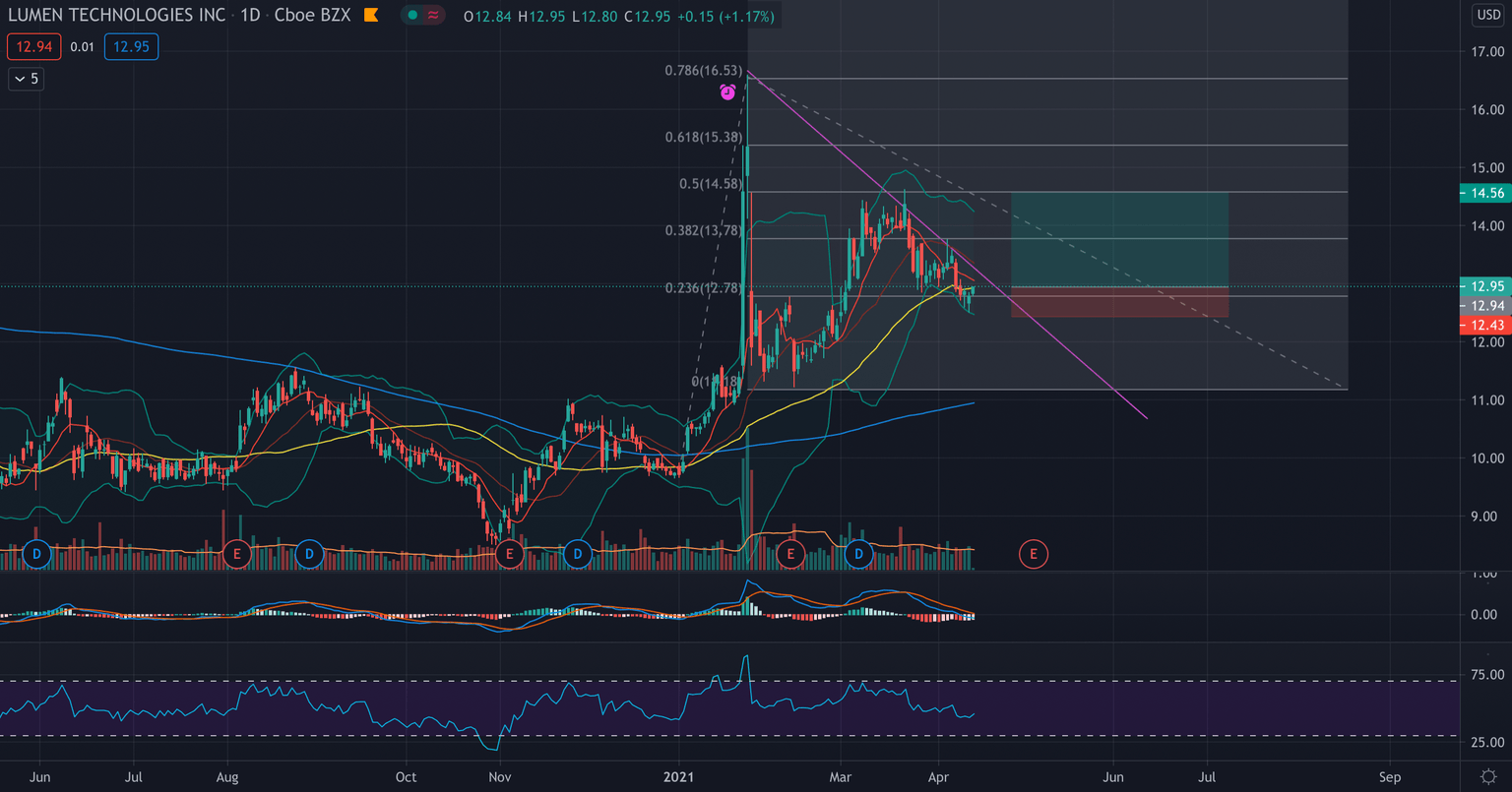
Task: Click the green 12.95 current price axis label
Action: tap(1483, 286)
